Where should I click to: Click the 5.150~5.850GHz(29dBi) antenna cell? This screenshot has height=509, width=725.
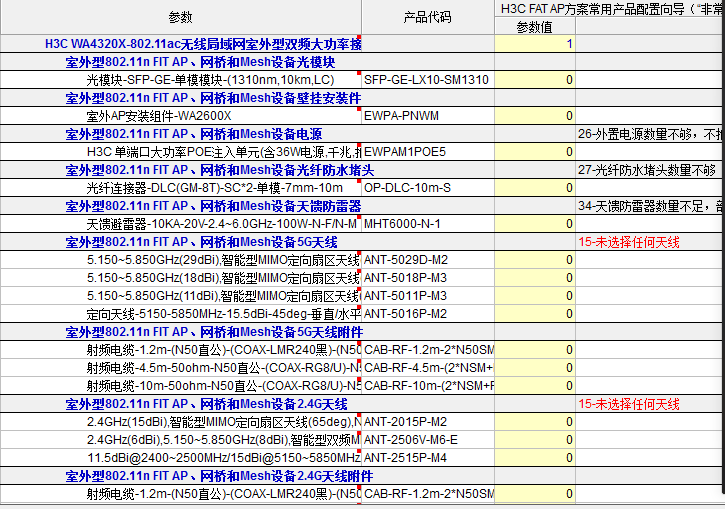(223, 260)
